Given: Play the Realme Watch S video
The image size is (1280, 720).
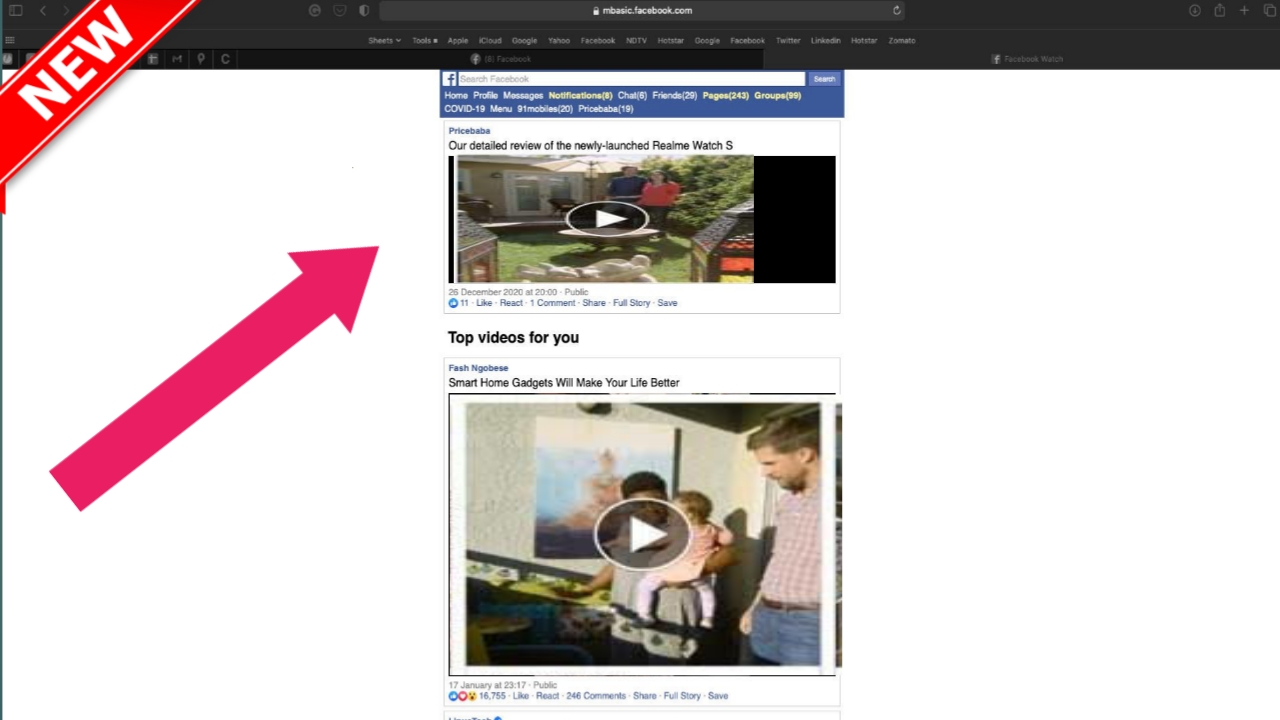Looking at the screenshot, I should point(607,219).
